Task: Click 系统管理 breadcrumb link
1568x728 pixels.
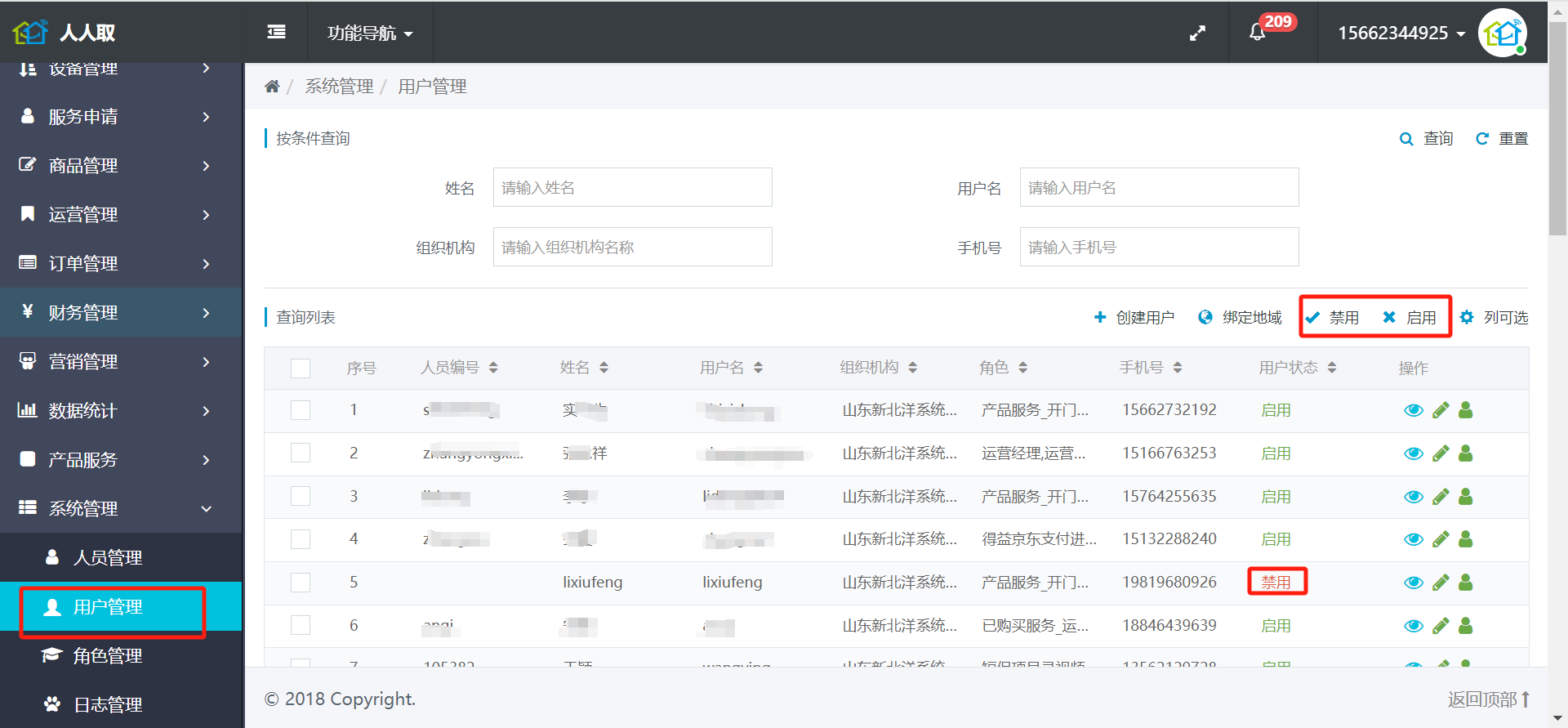Action: click(339, 87)
